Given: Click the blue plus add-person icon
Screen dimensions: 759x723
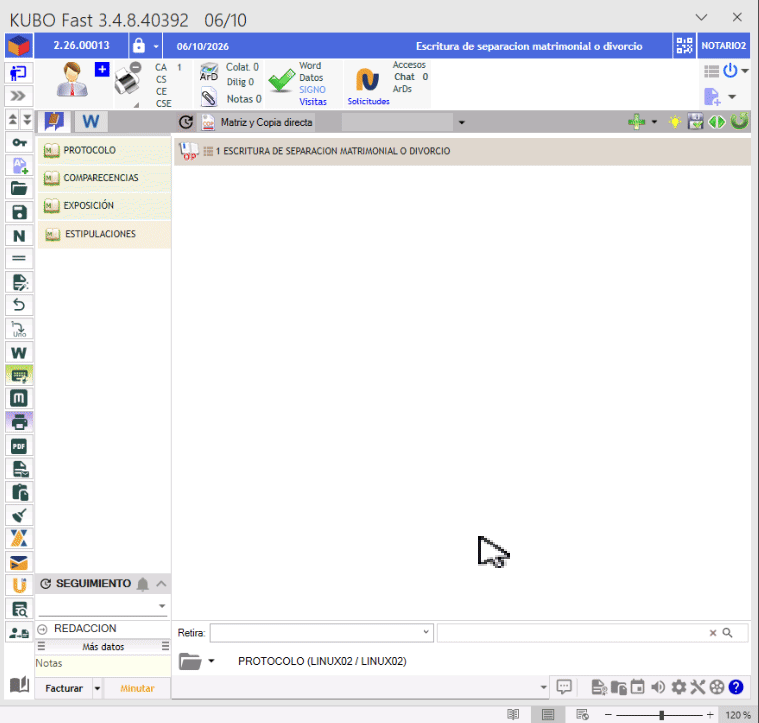Looking at the screenshot, I should coord(102,69).
